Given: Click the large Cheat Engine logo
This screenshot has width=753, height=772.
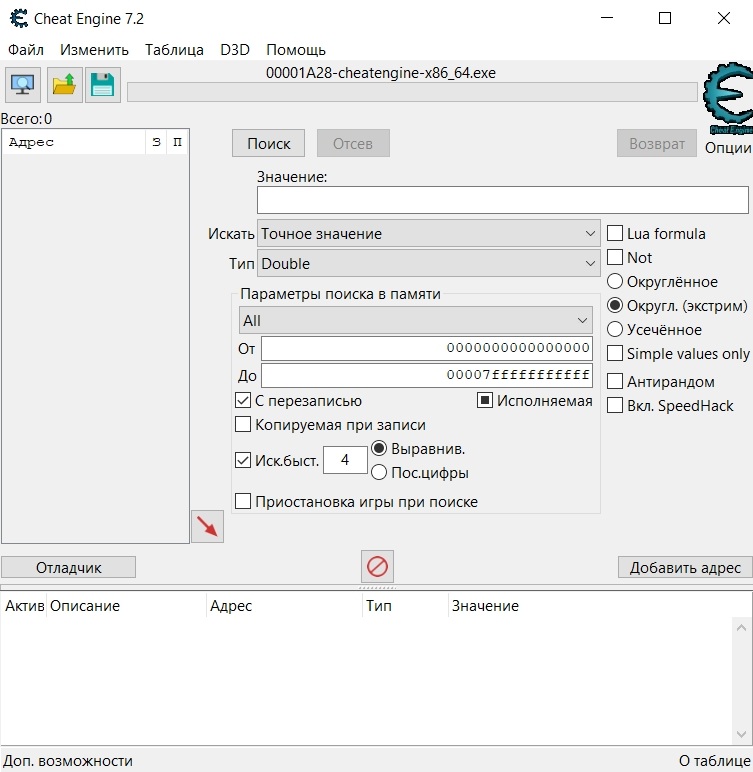Looking at the screenshot, I should (728, 98).
